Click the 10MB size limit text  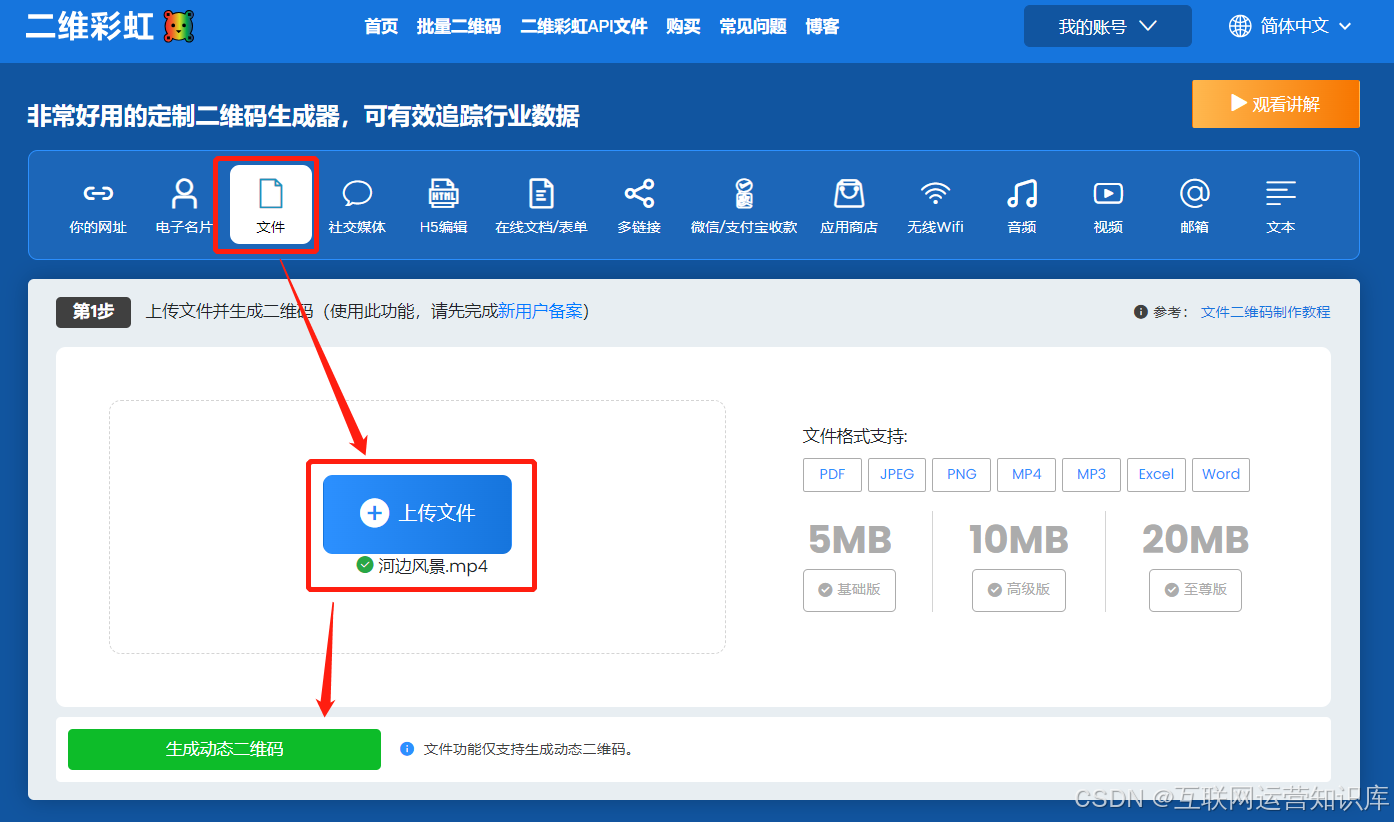[x=1019, y=540]
